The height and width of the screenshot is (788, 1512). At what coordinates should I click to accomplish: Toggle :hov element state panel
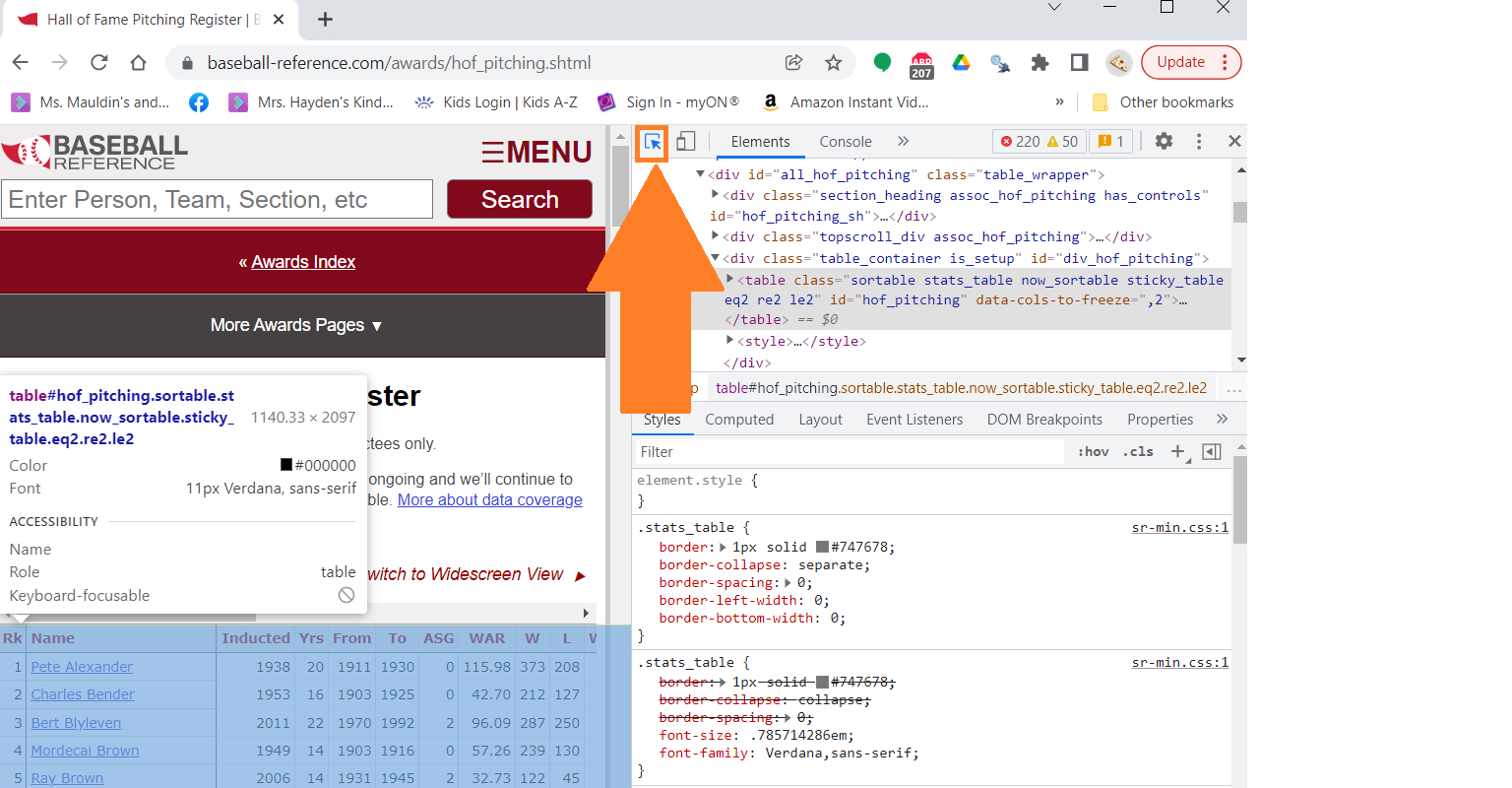point(1093,452)
